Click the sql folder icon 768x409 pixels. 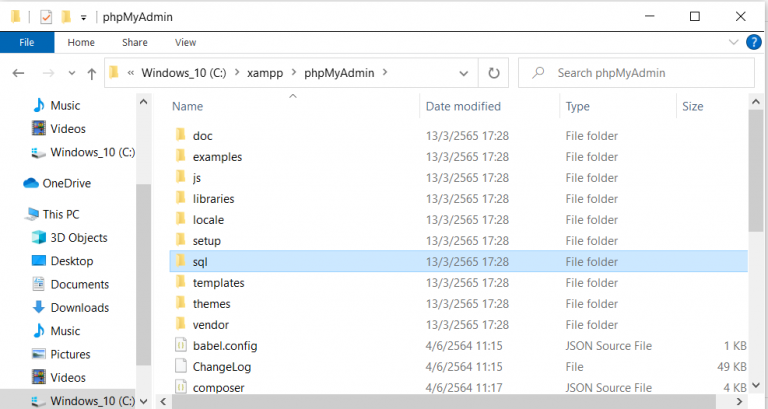point(181,261)
